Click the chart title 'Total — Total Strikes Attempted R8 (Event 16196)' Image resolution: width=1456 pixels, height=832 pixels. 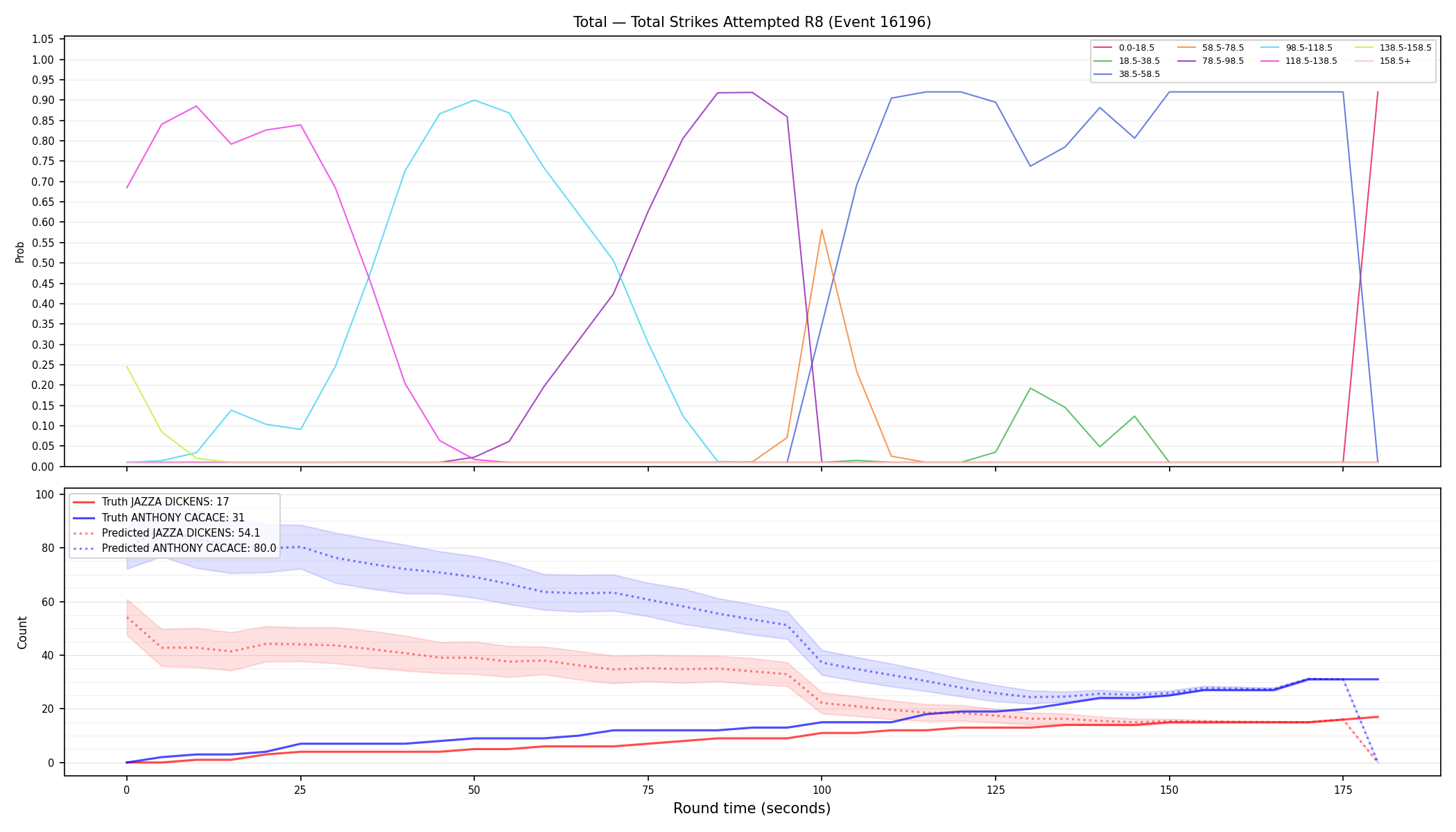(752, 22)
